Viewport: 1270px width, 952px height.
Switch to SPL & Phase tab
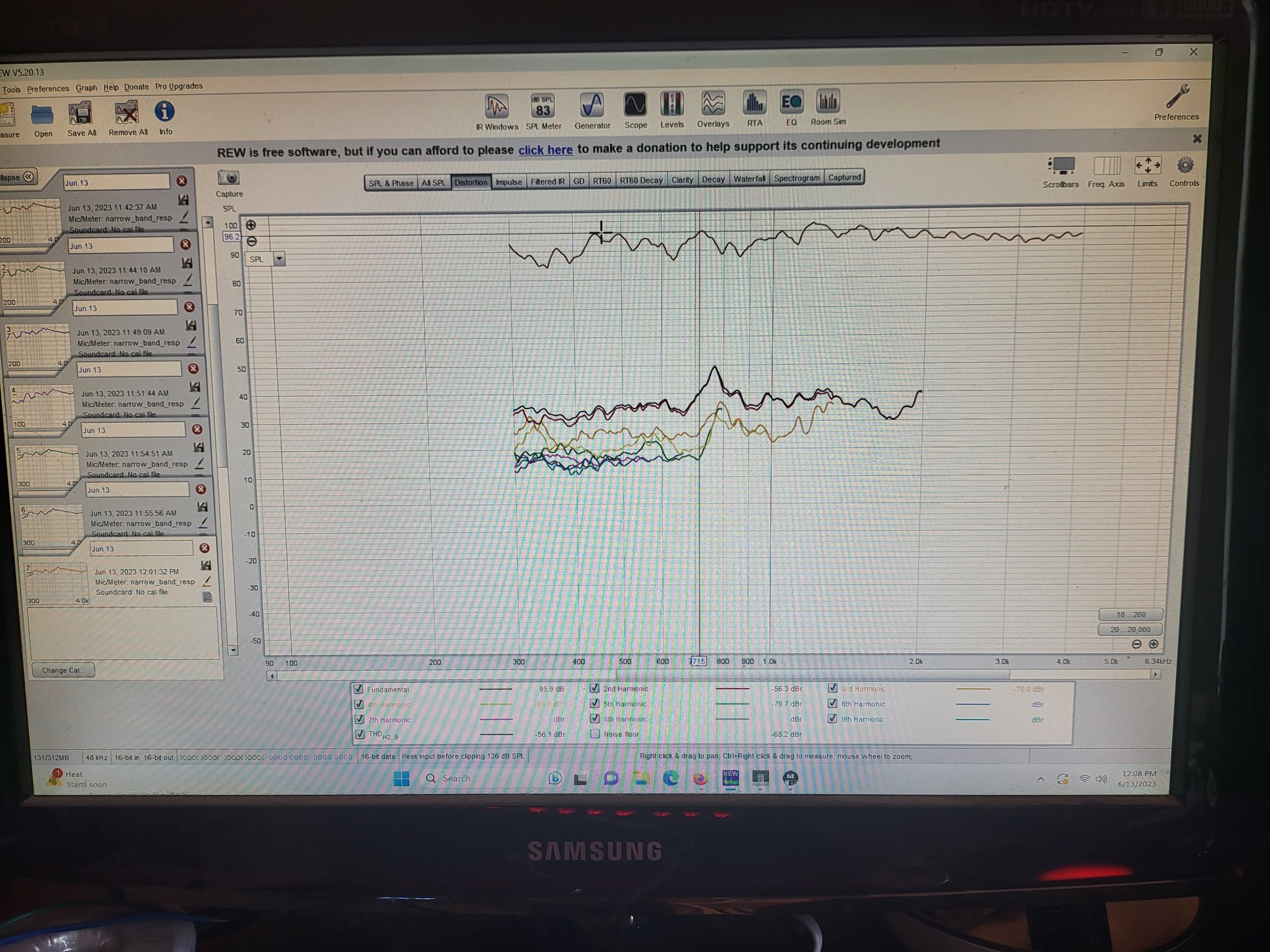[x=391, y=183]
